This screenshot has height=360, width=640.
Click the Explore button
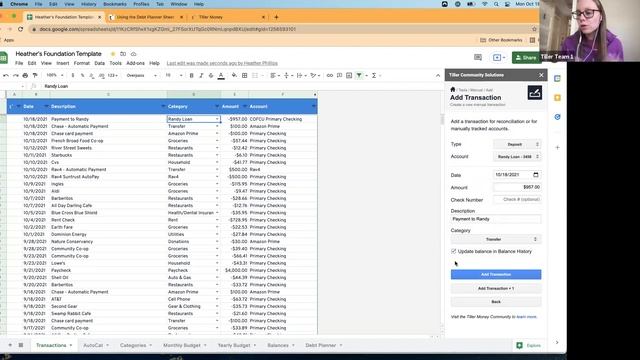pyautogui.click(x=529, y=345)
